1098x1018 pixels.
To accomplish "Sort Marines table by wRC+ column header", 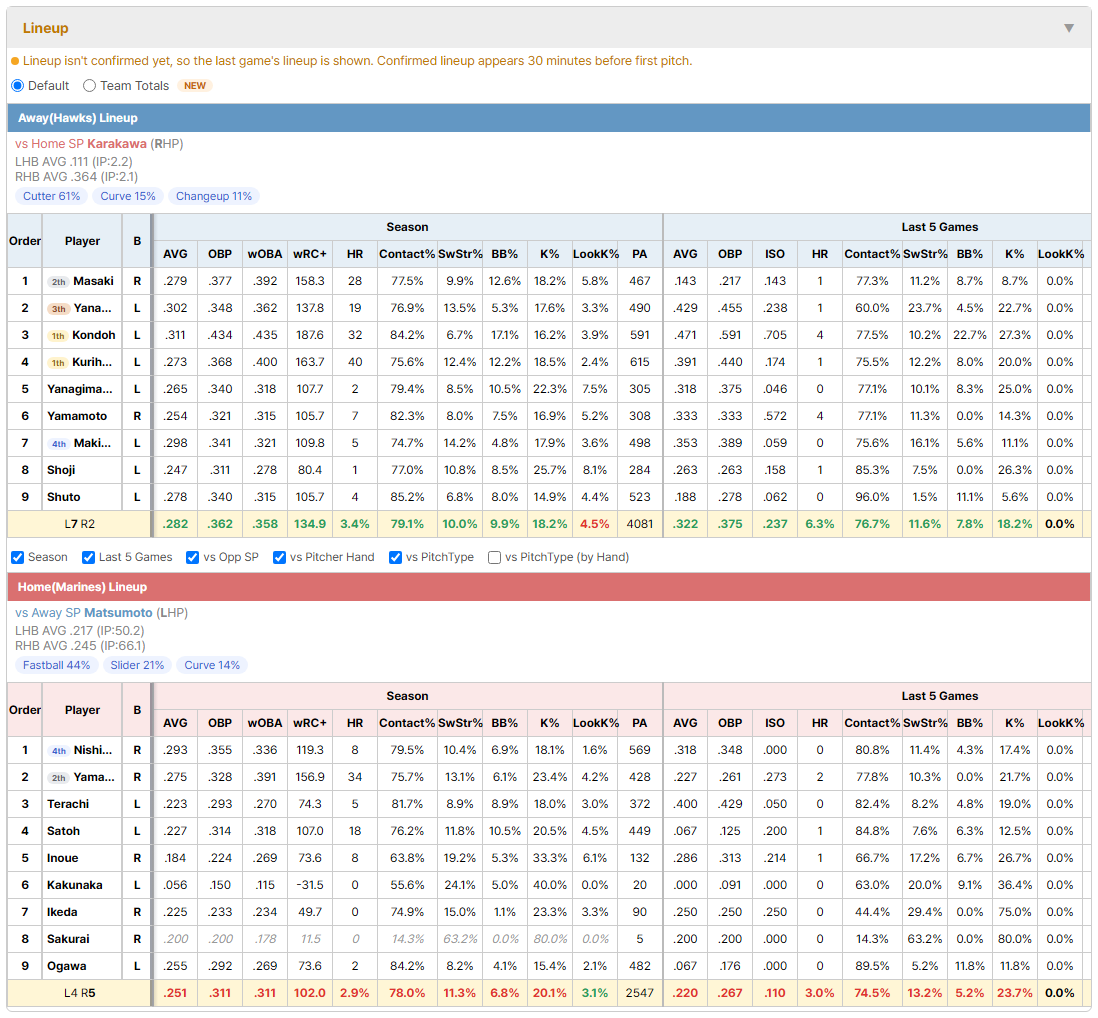I will (310, 723).
